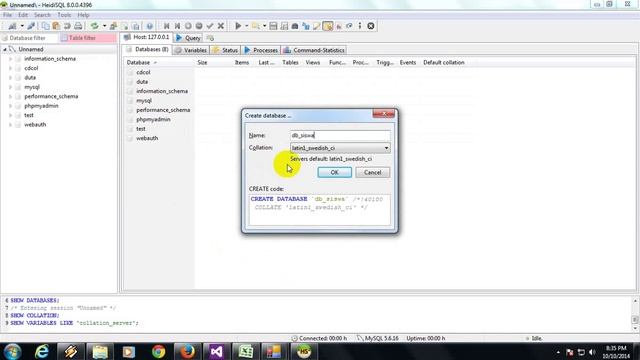Expand the mysql tree node
This screenshot has height=360, width=640.
click(11, 87)
